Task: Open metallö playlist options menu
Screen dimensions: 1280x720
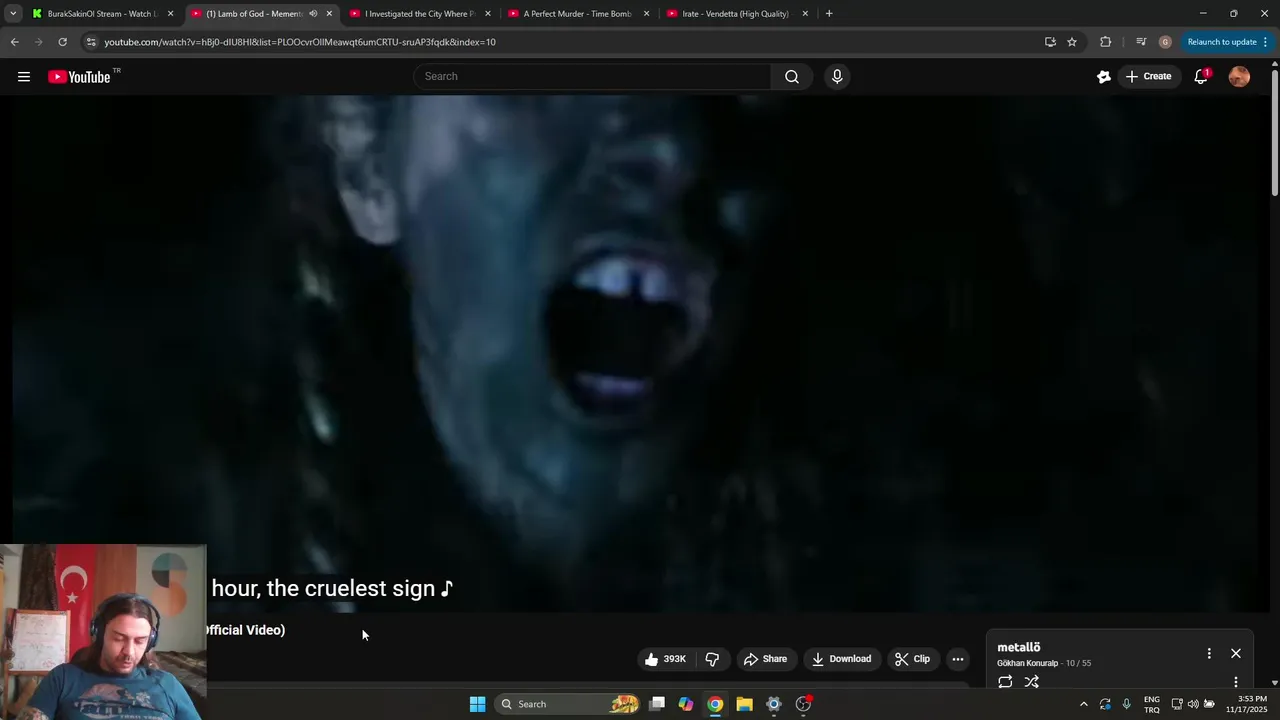Action: pyautogui.click(x=1209, y=653)
